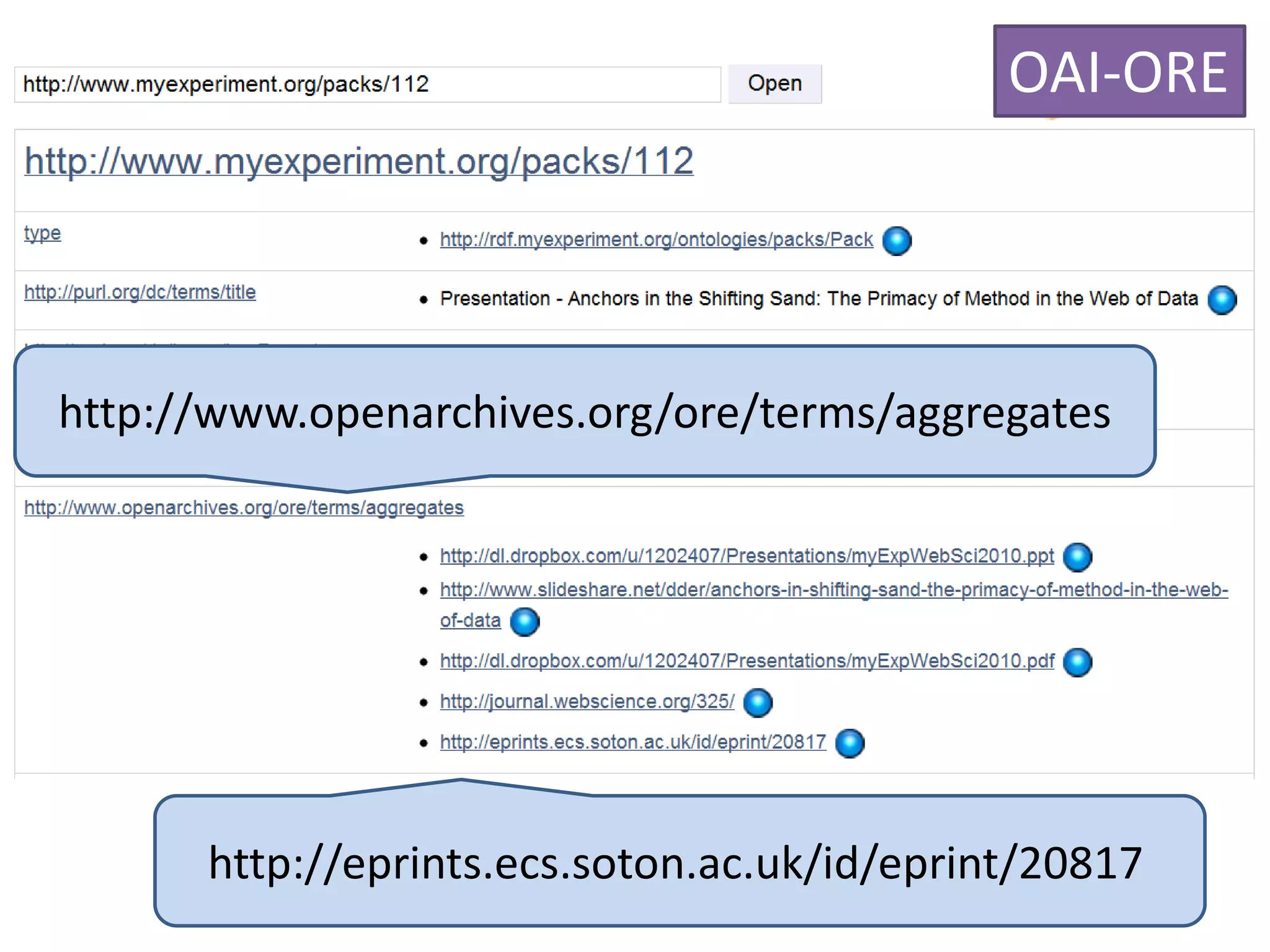Open the purl.org/dc/terms/title link

click(140, 292)
